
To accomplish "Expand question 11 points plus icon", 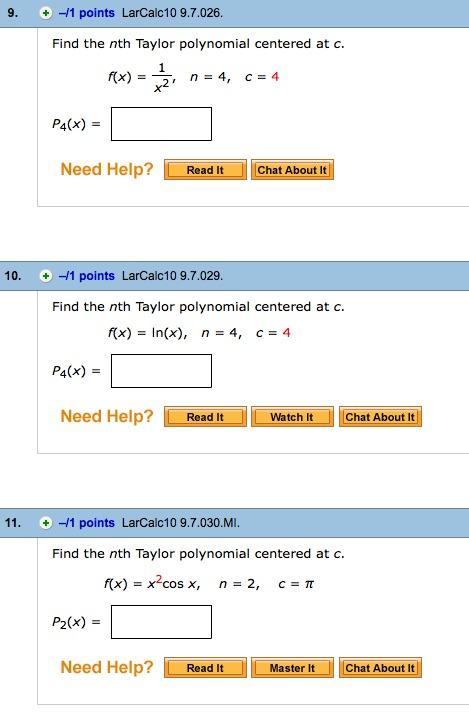I will point(45,523).
